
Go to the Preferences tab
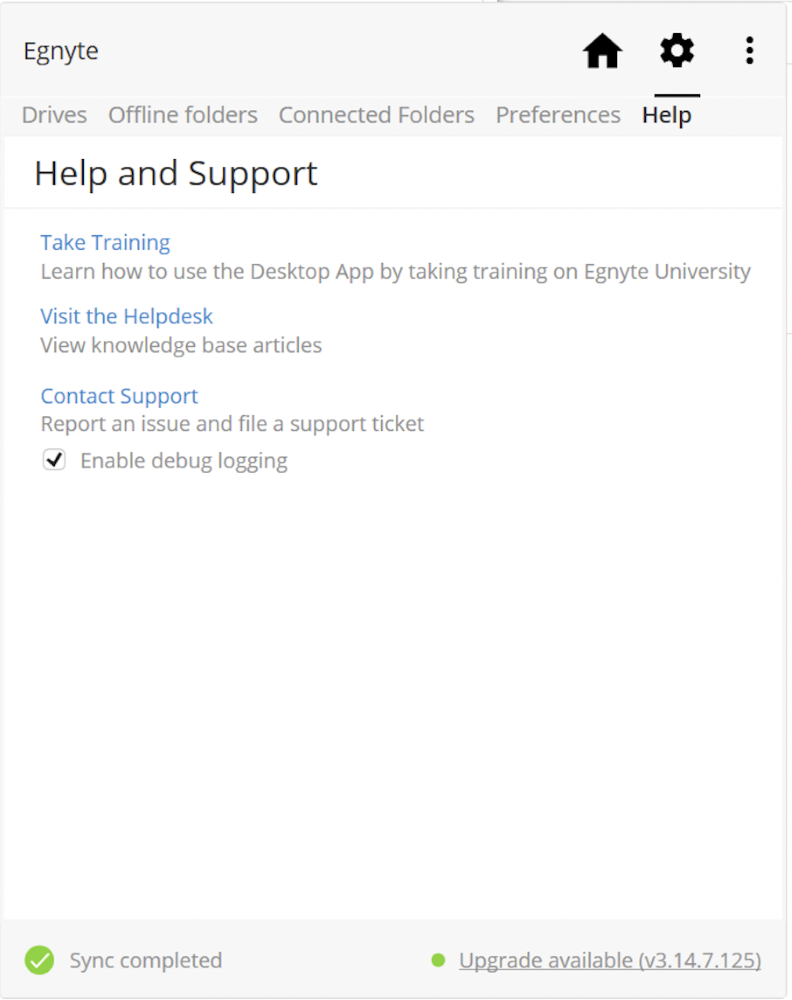(557, 115)
